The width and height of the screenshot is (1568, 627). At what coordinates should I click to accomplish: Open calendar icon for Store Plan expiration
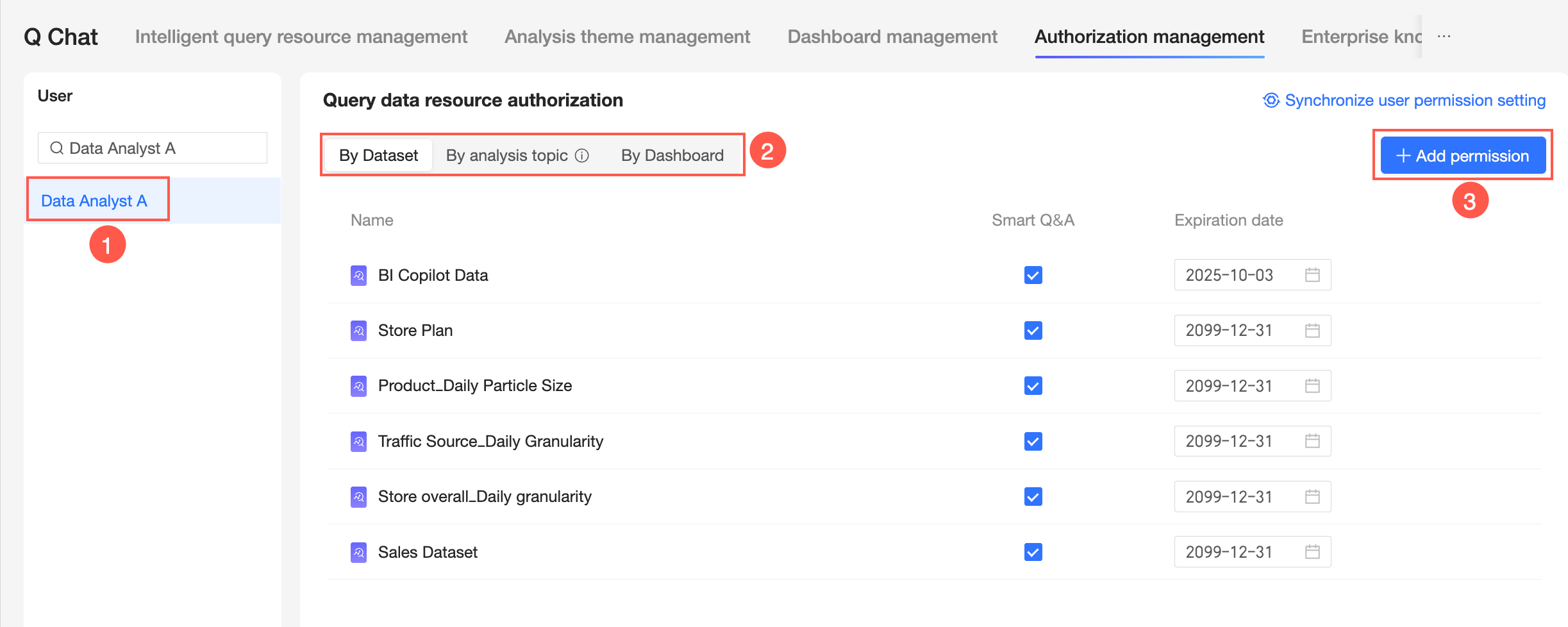pos(1312,331)
